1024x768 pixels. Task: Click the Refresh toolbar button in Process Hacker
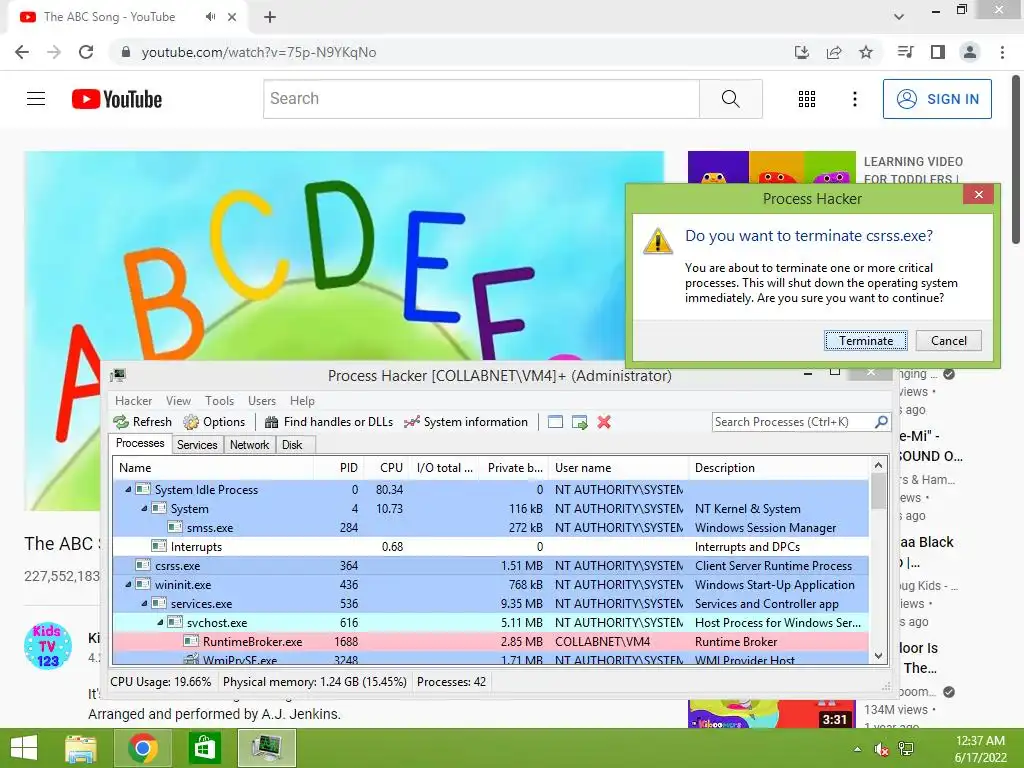[x=143, y=422]
